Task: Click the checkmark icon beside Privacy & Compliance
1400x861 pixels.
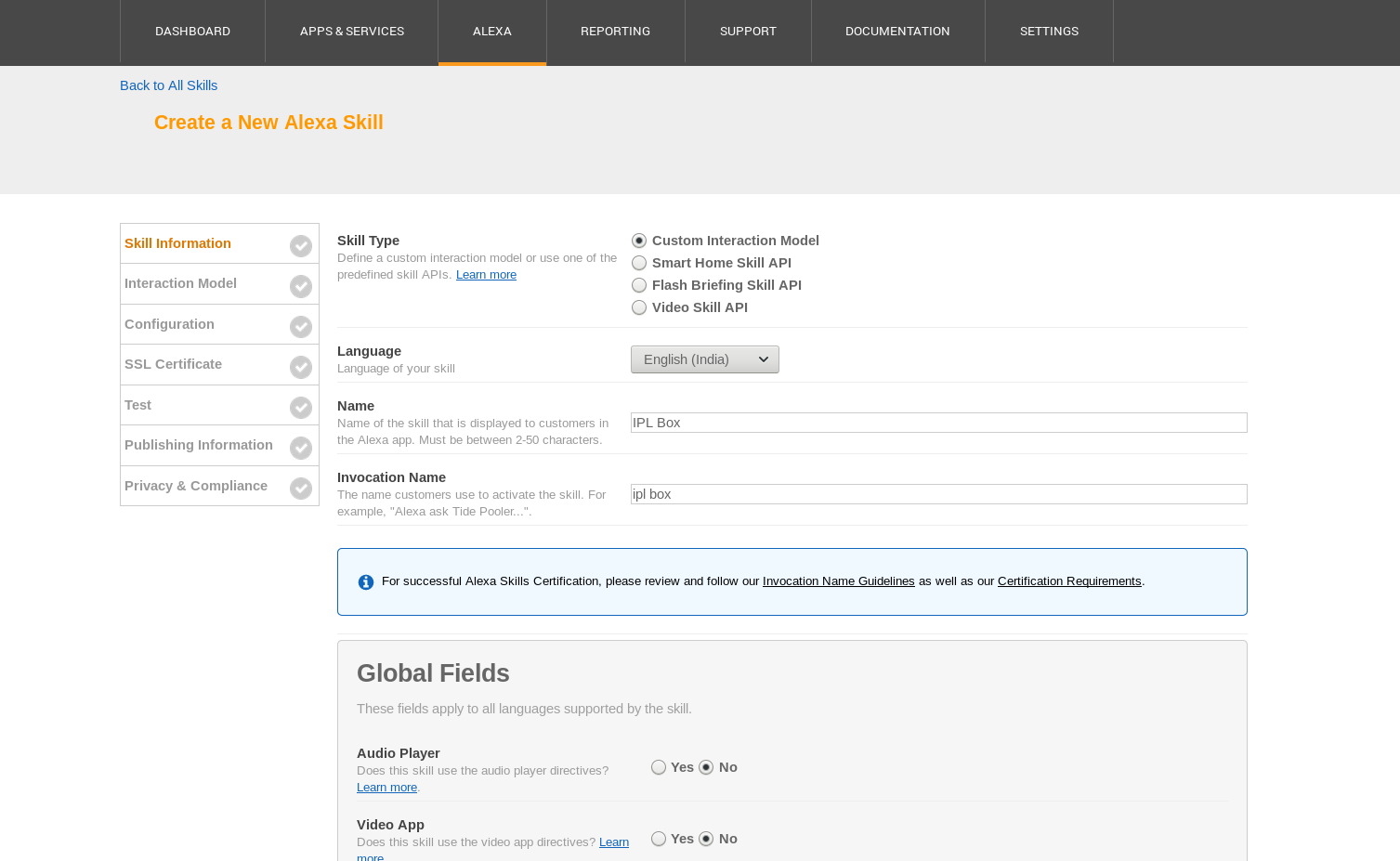Action: (x=301, y=489)
